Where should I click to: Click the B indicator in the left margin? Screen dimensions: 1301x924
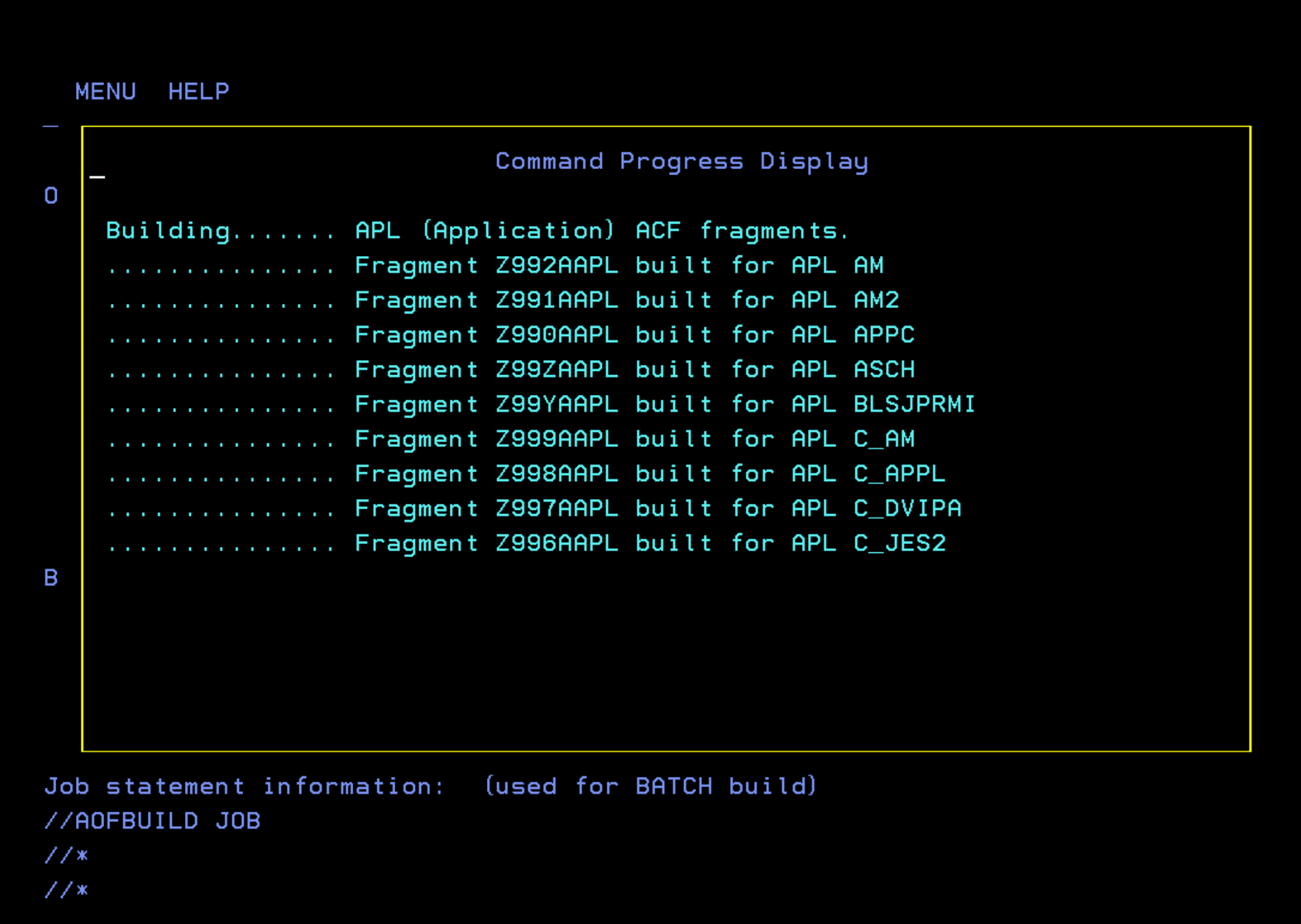50,578
